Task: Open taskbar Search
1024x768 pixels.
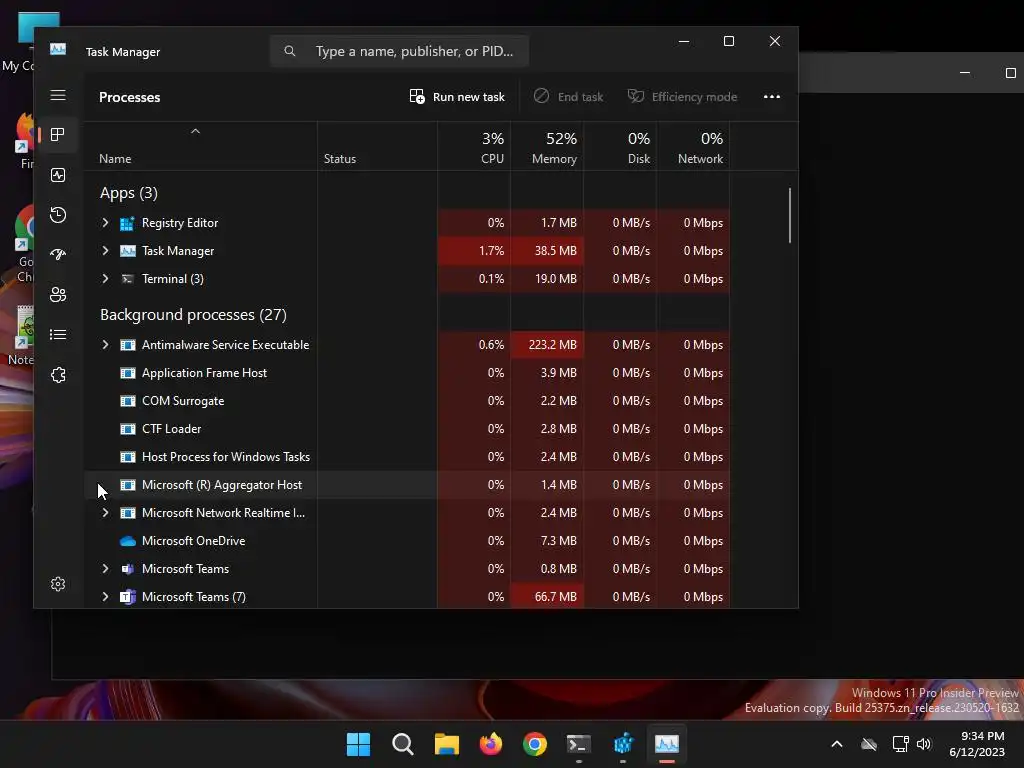Action: point(402,744)
